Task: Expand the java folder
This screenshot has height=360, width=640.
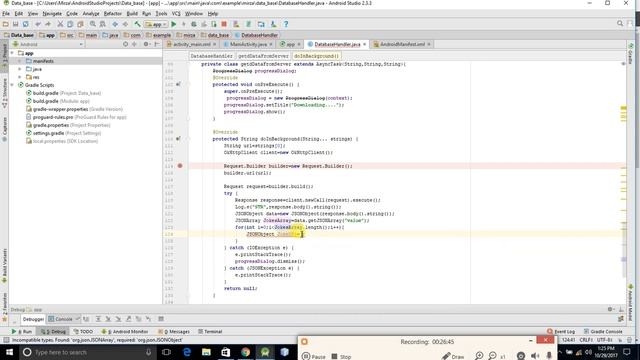Action: 20,69
